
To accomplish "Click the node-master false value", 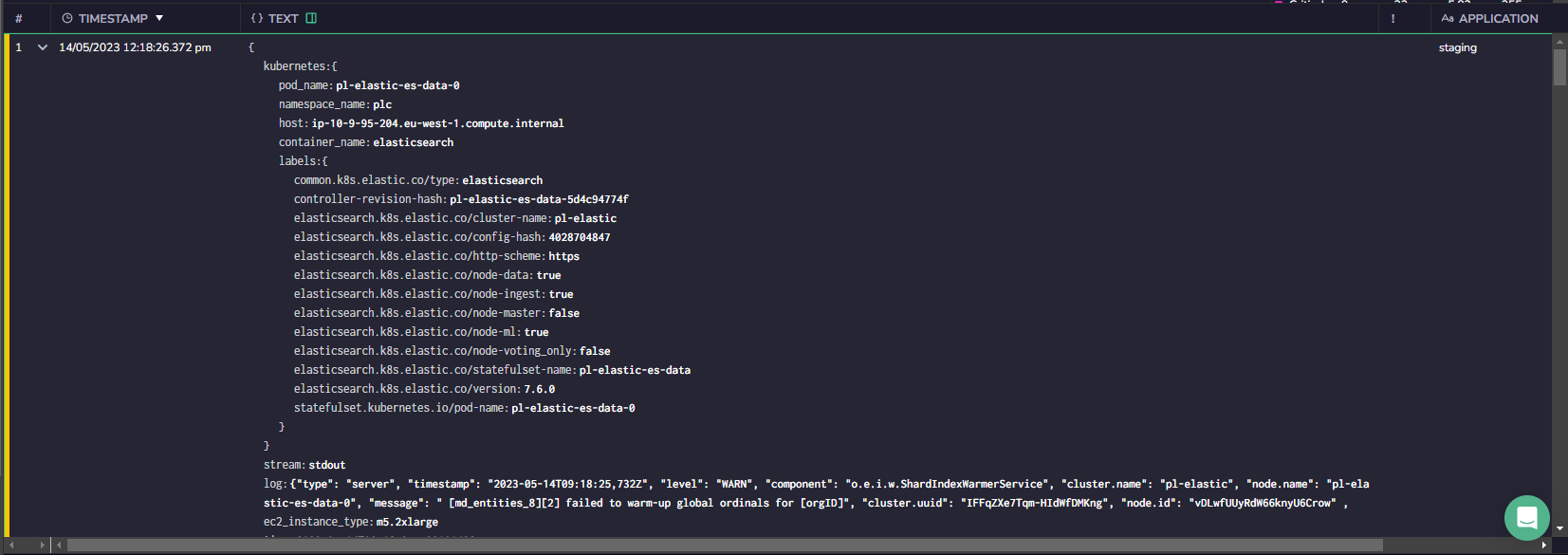I will click(x=564, y=313).
